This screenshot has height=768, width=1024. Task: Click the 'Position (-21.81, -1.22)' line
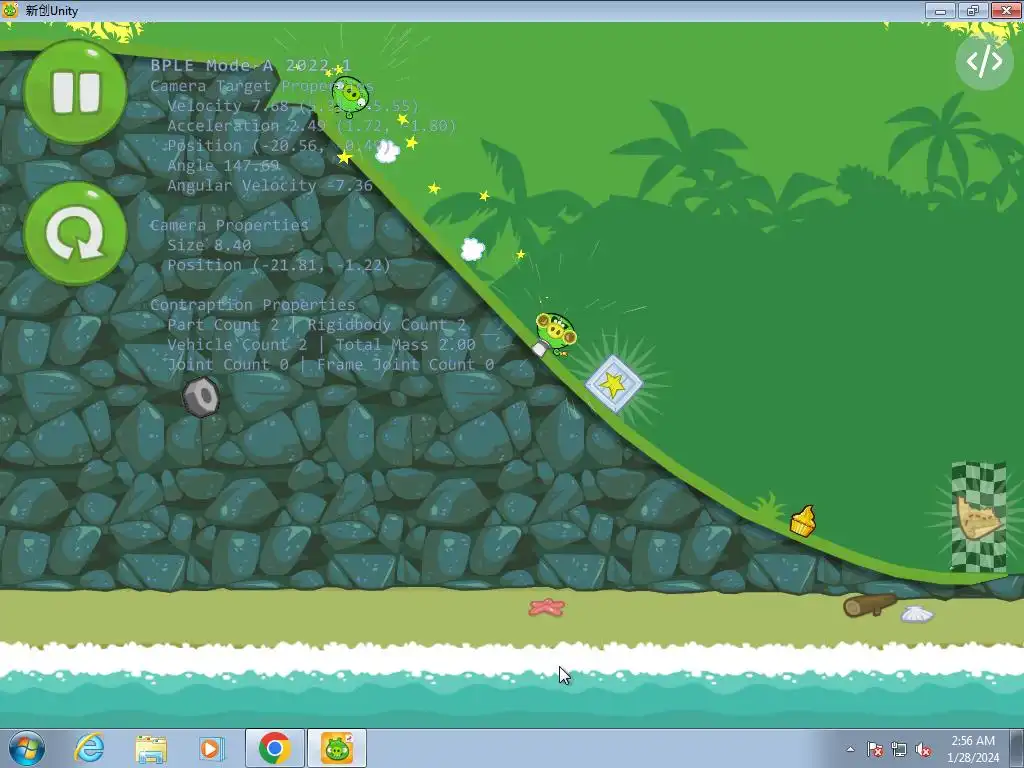coord(279,265)
